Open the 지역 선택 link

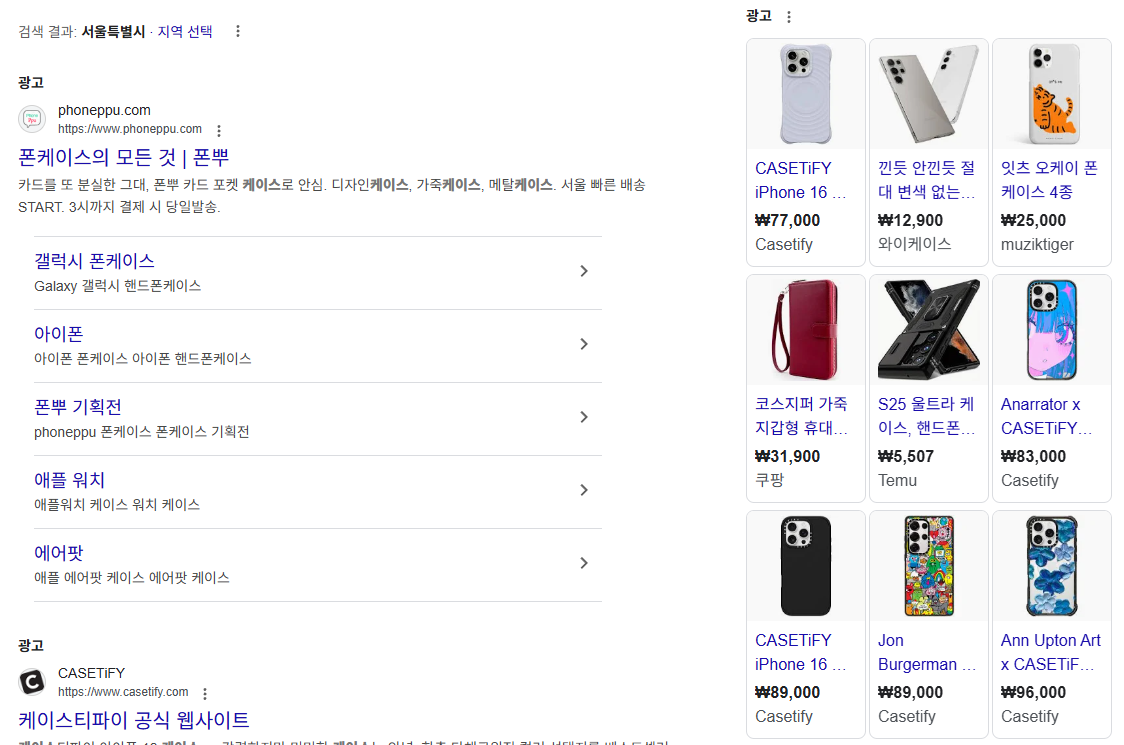185,32
